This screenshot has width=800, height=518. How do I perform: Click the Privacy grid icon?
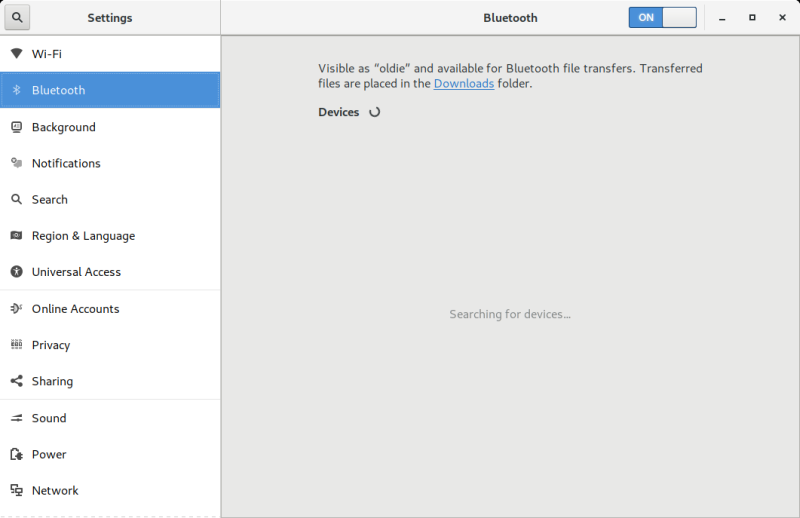click(16, 345)
